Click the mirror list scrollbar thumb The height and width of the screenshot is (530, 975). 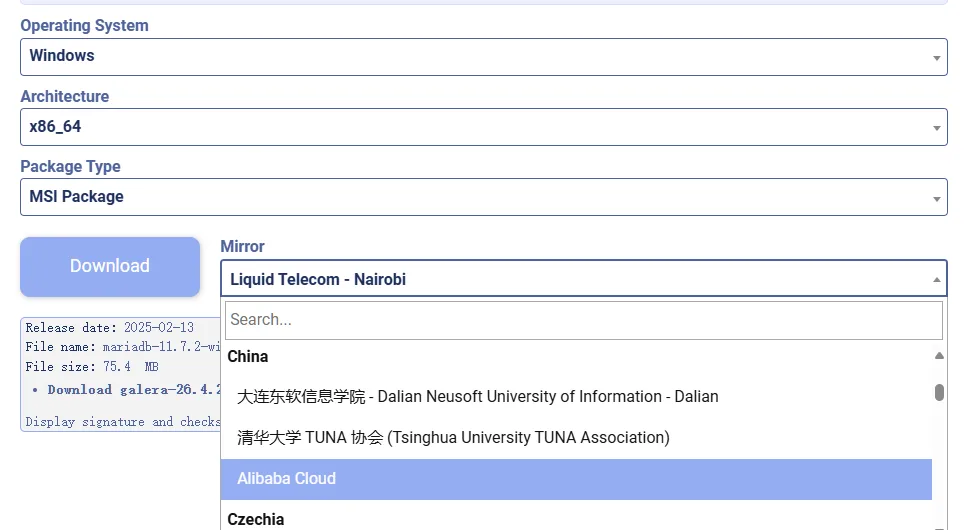939,393
